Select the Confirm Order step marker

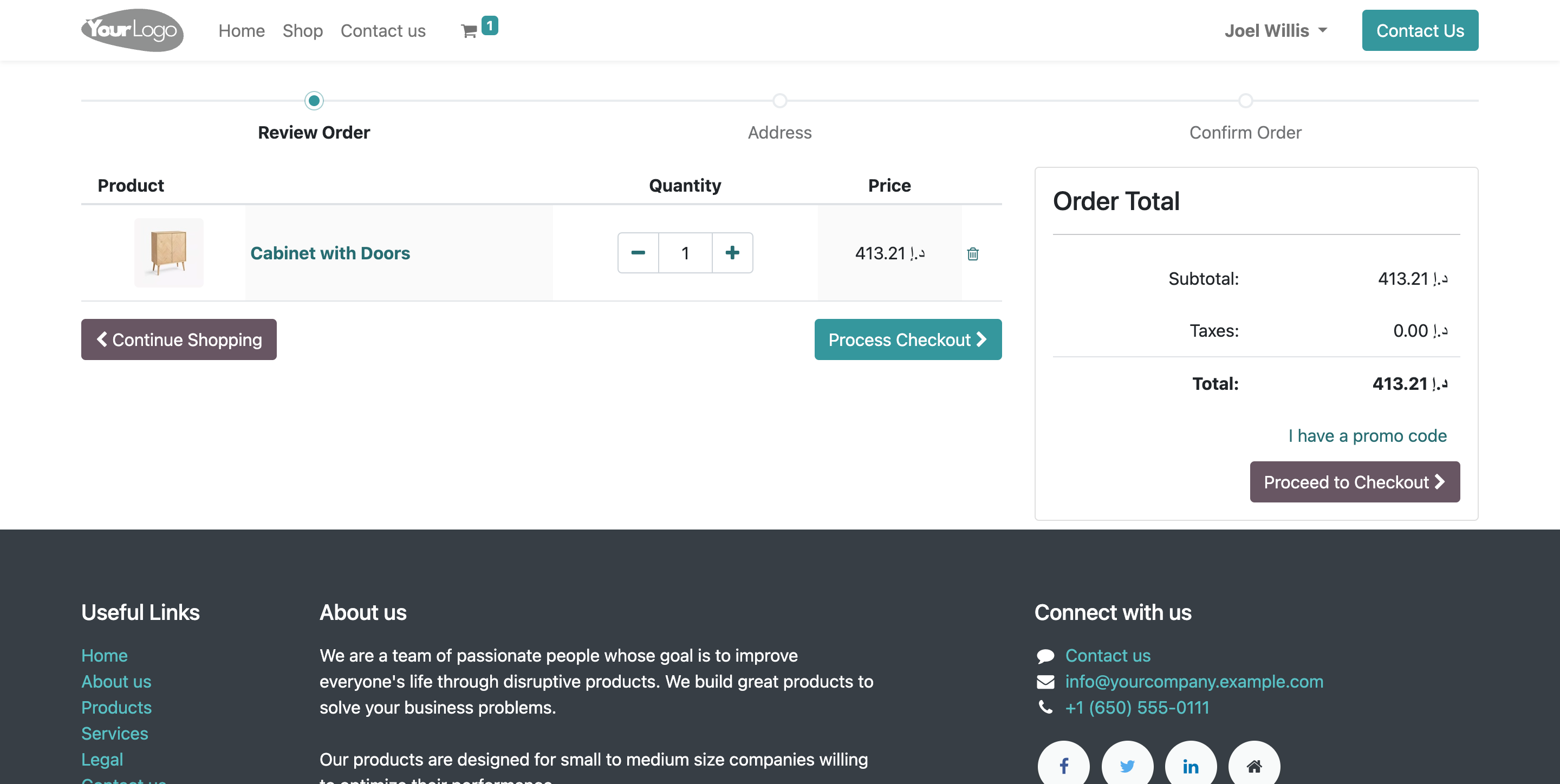pyautogui.click(x=1245, y=101)
